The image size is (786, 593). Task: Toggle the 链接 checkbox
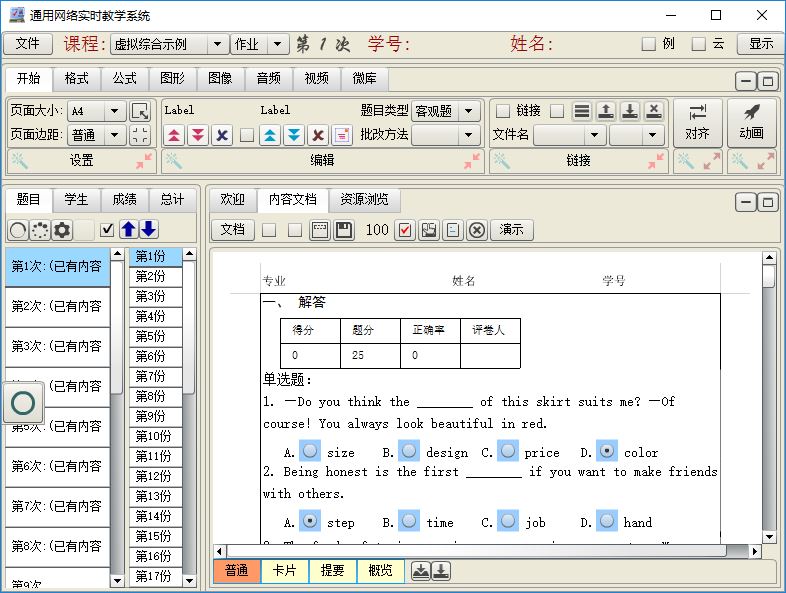(502, 111)
